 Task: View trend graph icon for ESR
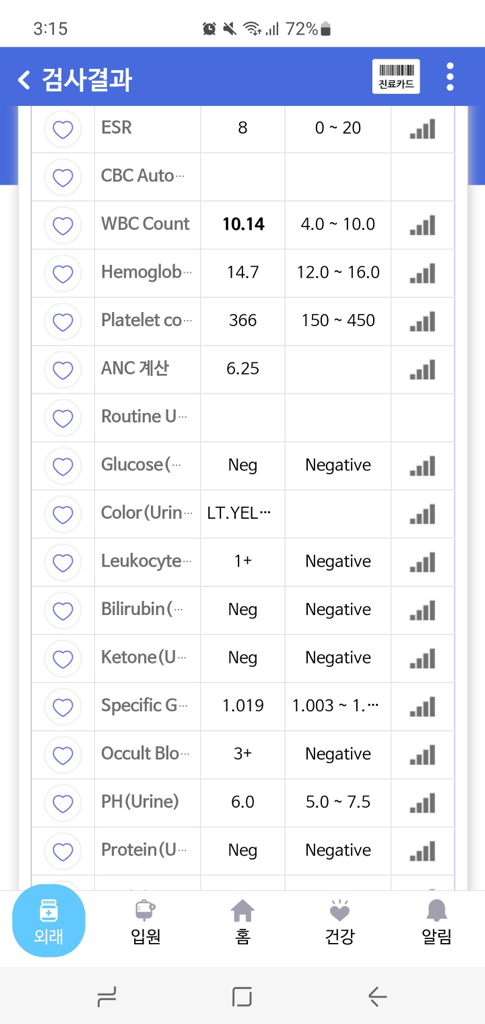(x=422, y=129)
